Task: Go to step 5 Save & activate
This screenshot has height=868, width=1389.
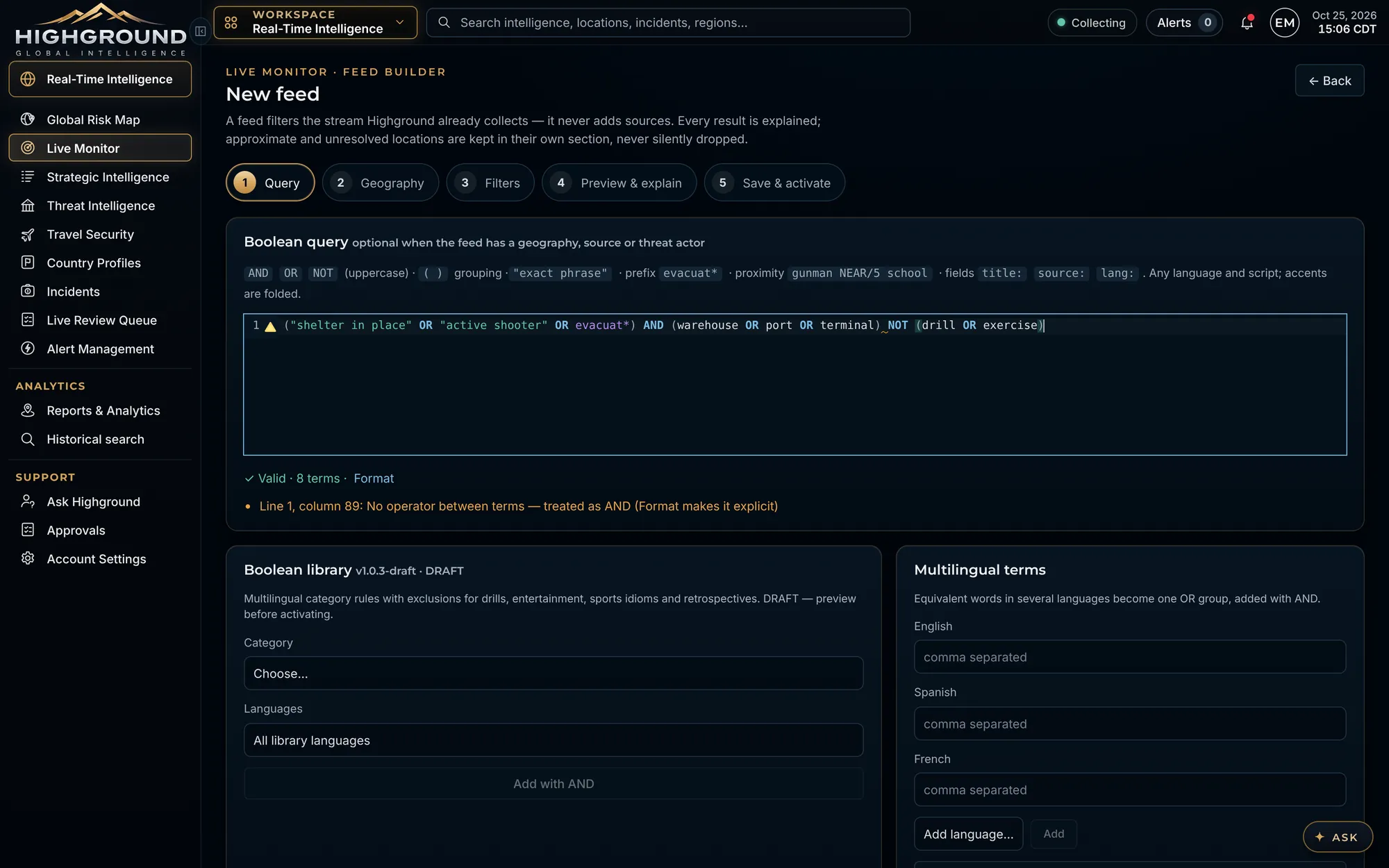Action: point(774,183)
